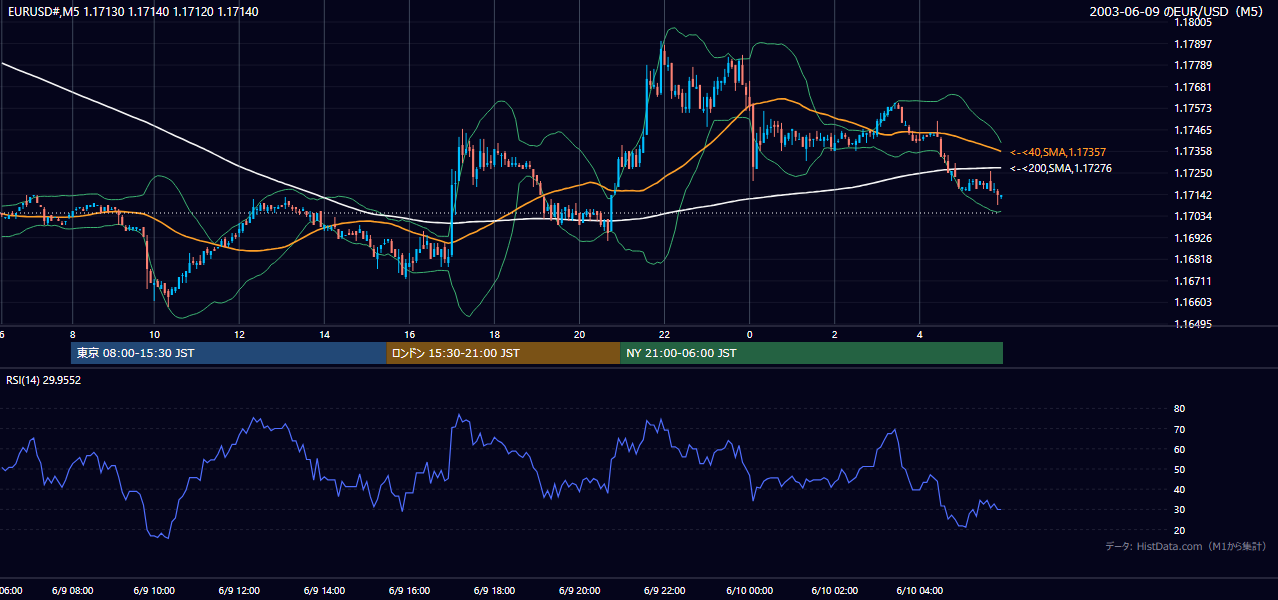Image resolution: width=1278 pixels, height=600 pixels.
Task: Click price axis label 1.17465
Action: click(1191, 130)
